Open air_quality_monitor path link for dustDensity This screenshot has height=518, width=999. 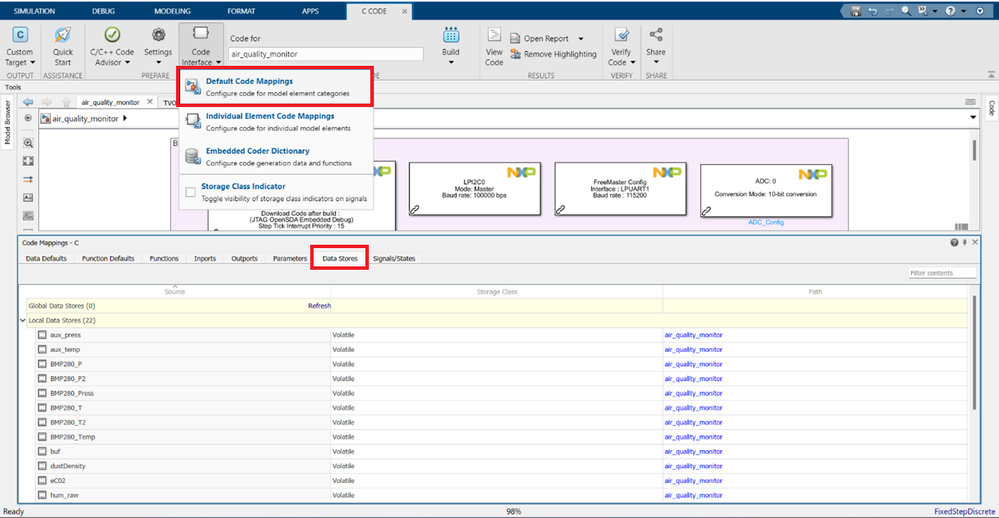[x=693, y=466]
